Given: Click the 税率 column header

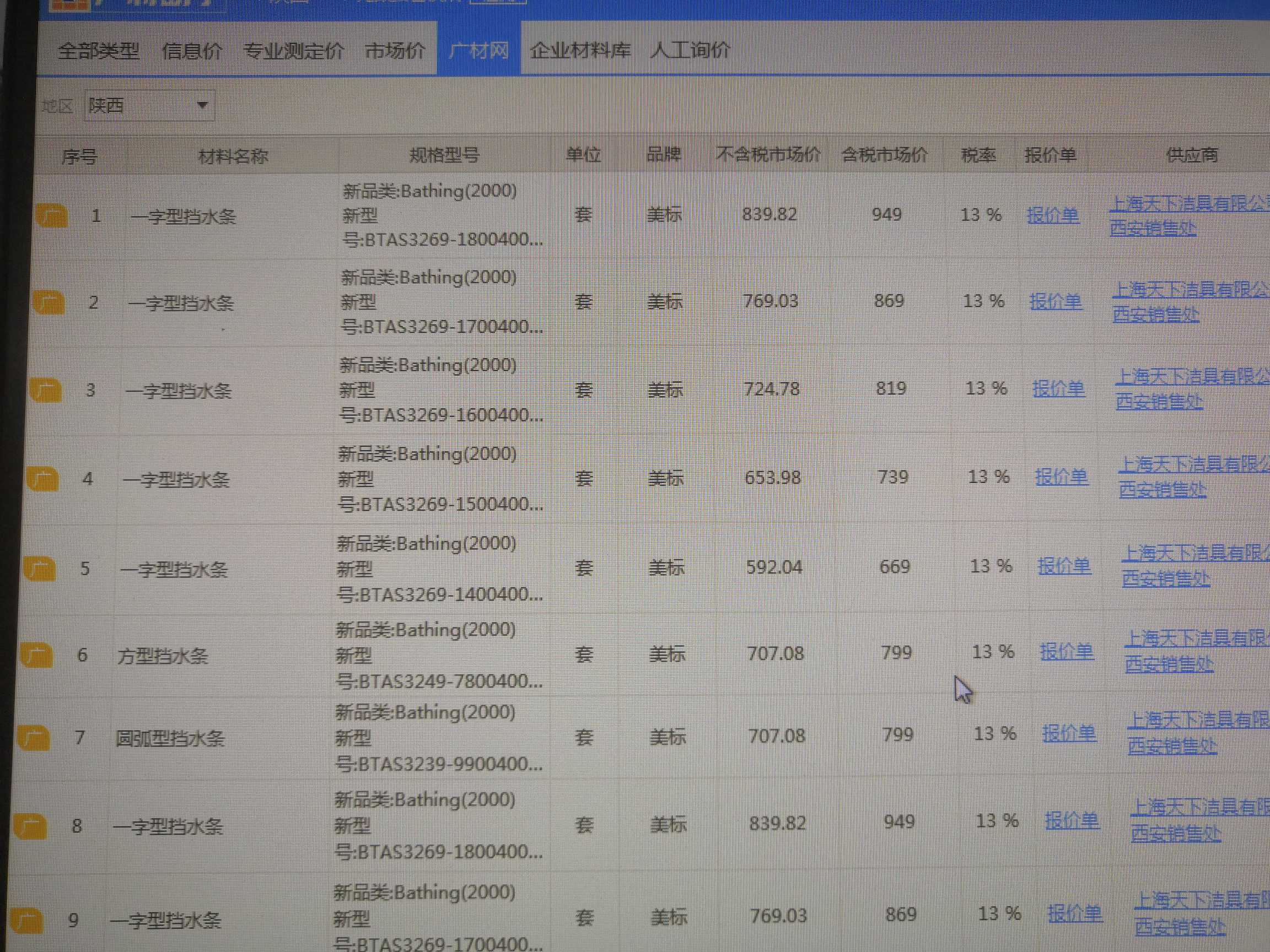Looking at the screenshot, I should 978,155.
